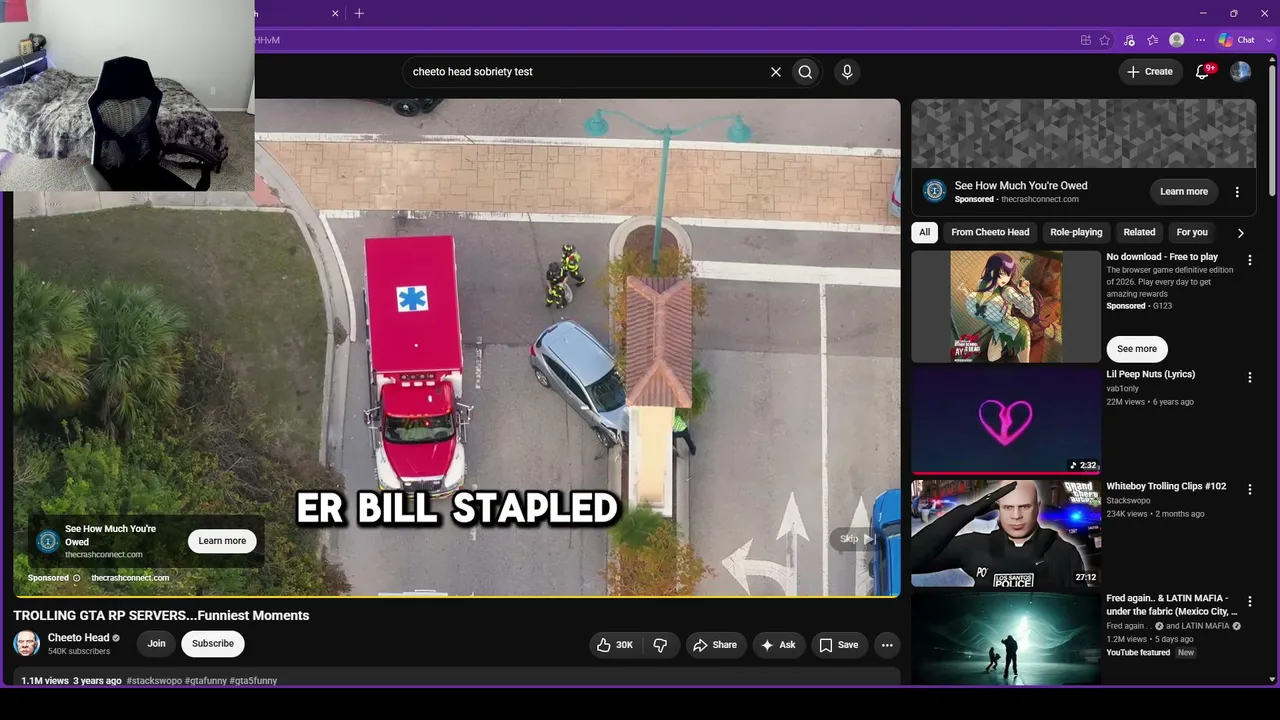1280x720 pixels.
Task: Click the Whiteboy Trolling Clips #102 title
Action: click(x=1166, y=486)
